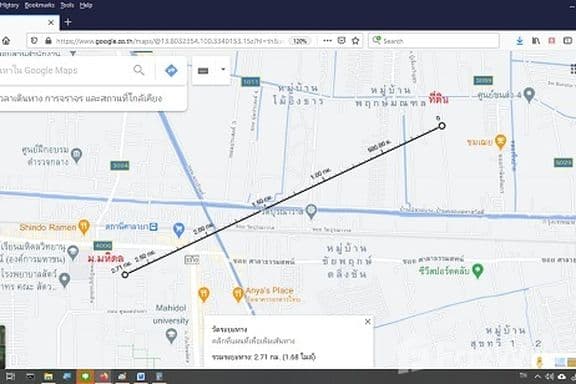Viewport: 576px width, 384px height.
Task: Click the green sports club pin
Action: (x=478, y=270)
